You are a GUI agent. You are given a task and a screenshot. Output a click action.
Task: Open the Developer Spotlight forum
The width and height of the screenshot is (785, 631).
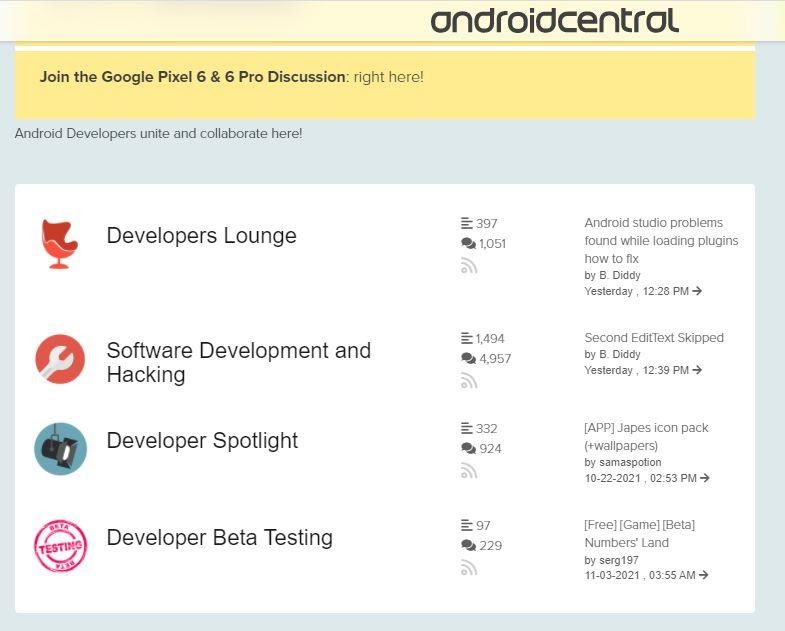[x=202, y=441]
